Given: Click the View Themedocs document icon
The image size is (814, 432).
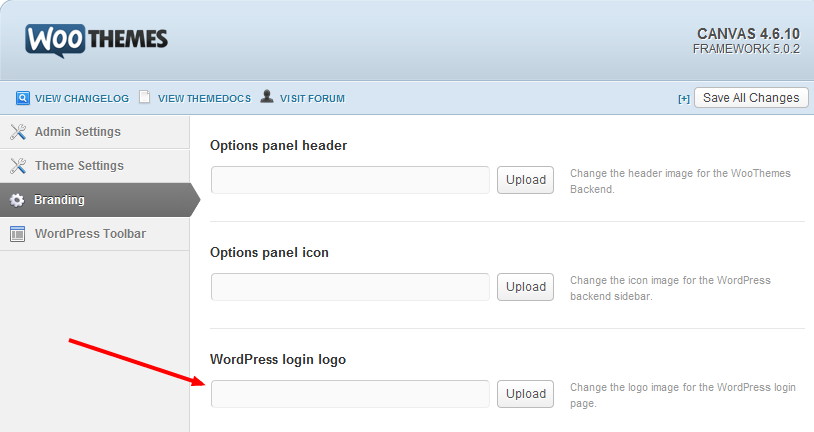Looking at the screenshot, I should 145,98.
